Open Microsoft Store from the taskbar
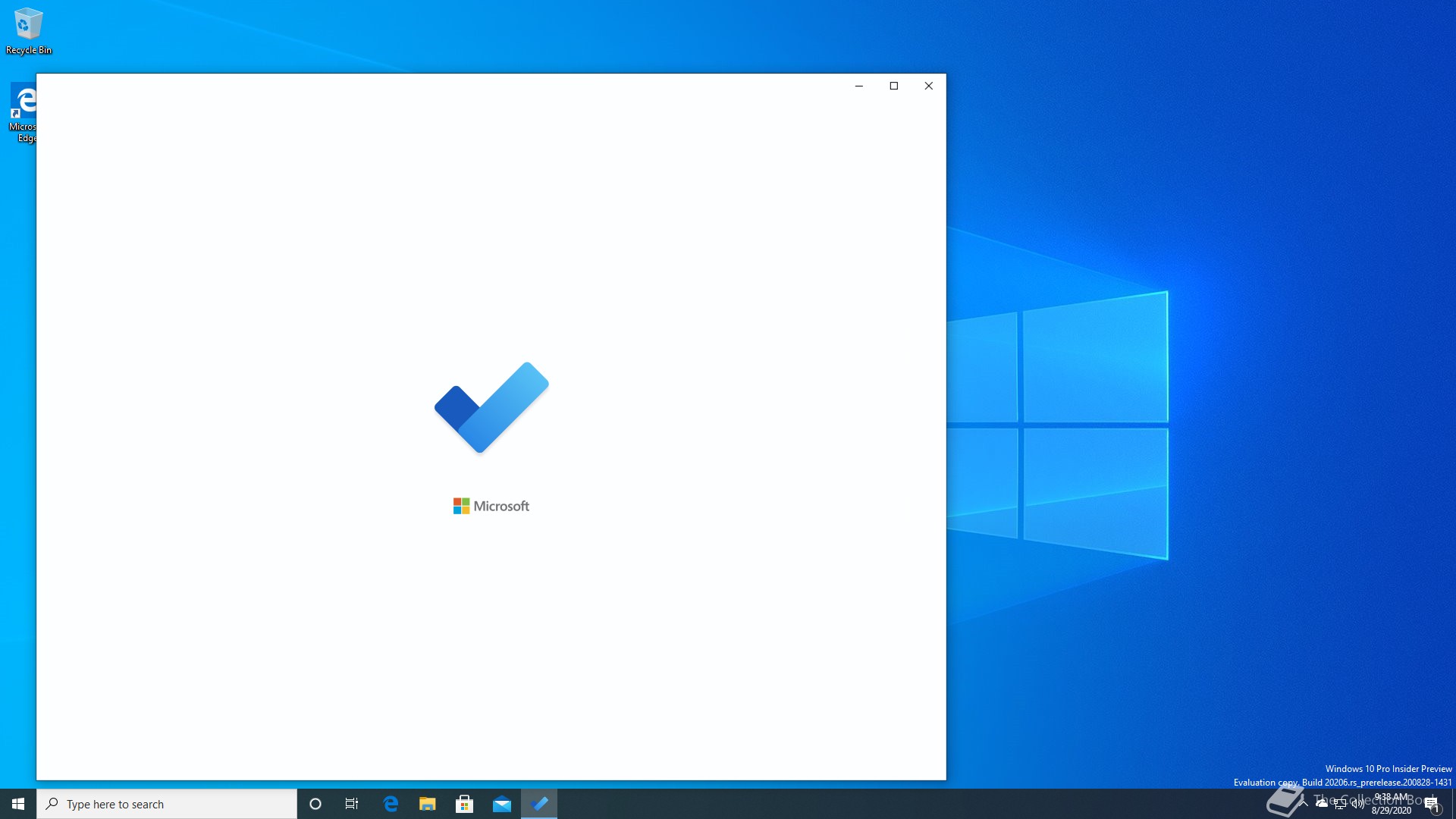This screenshot has width=1456, height=819. pyautogui.click(x=465, y=804)
